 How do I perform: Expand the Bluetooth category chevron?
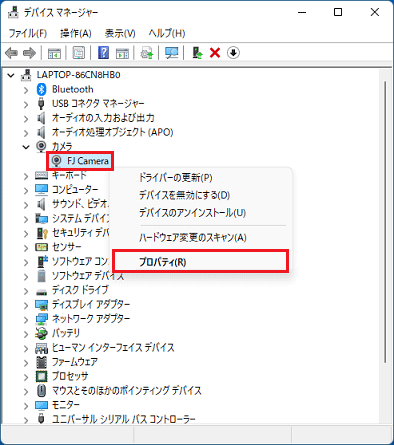point(26,90)
